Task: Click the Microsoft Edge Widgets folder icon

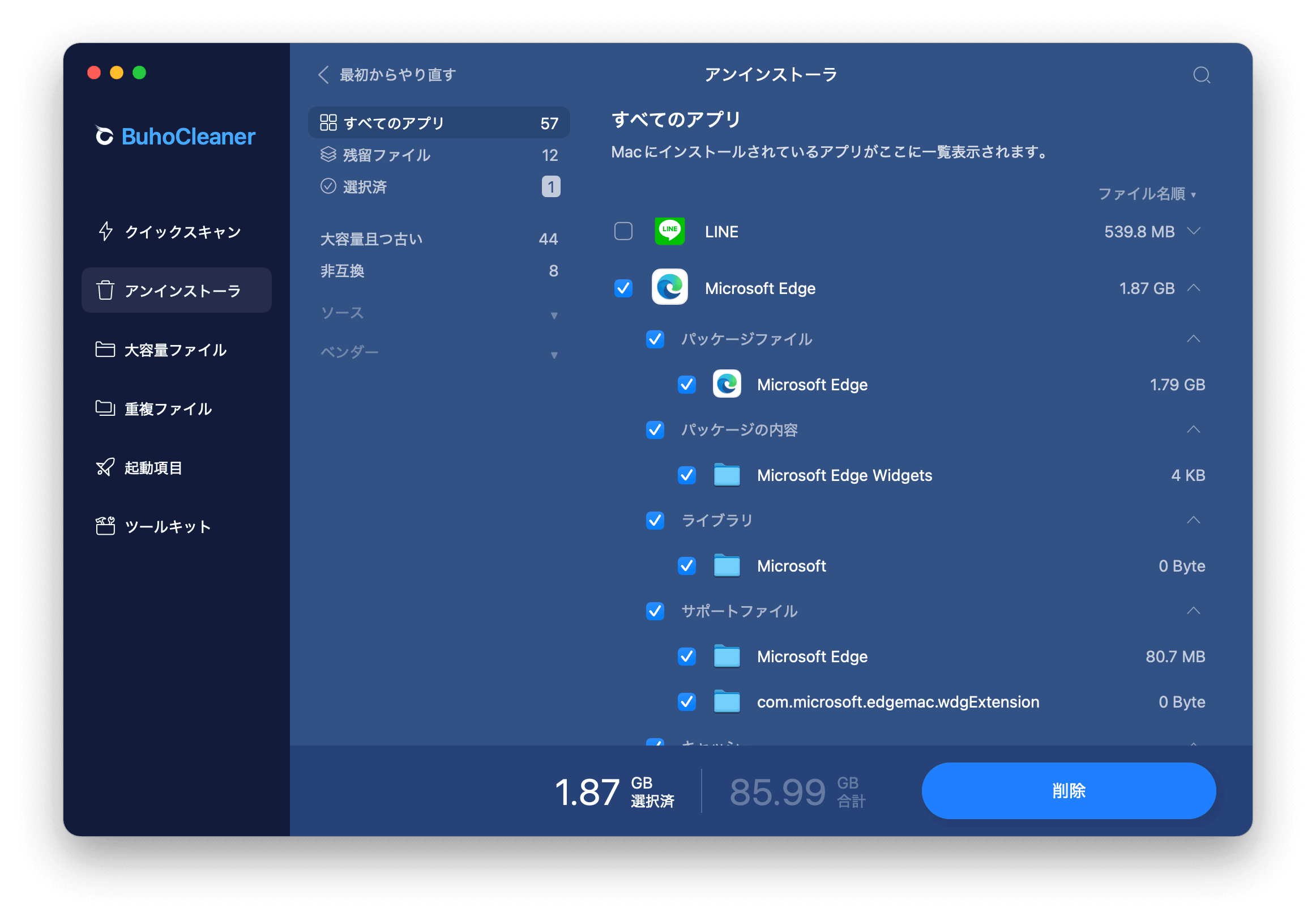Action: click(727, 474)
